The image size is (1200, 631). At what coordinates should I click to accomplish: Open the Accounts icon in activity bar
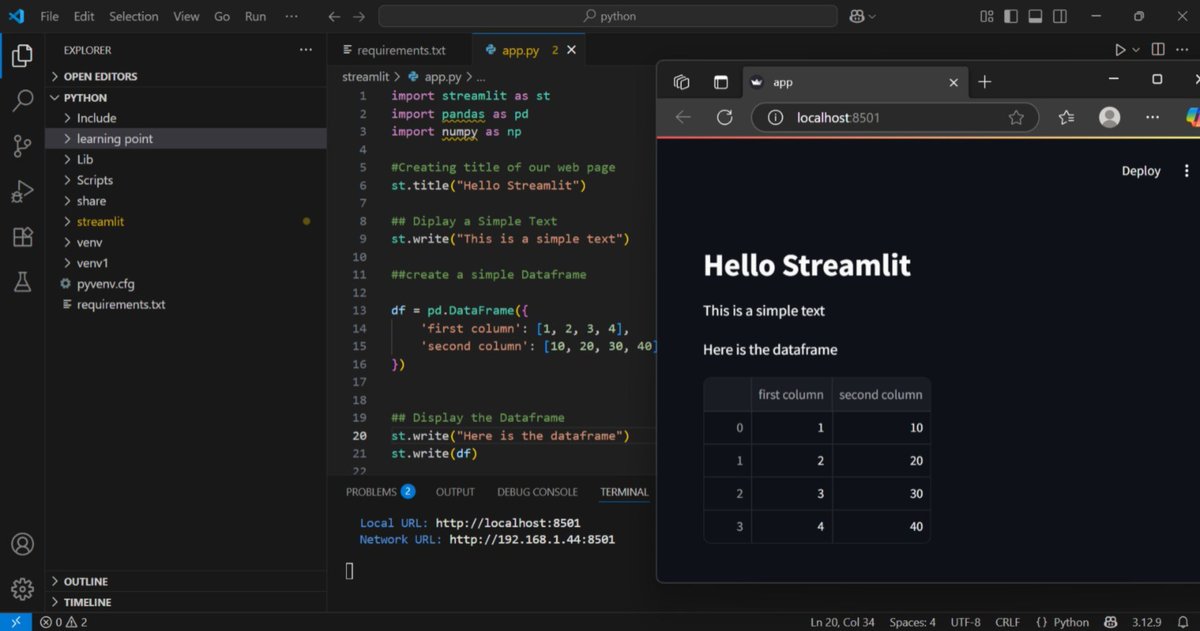22,544
